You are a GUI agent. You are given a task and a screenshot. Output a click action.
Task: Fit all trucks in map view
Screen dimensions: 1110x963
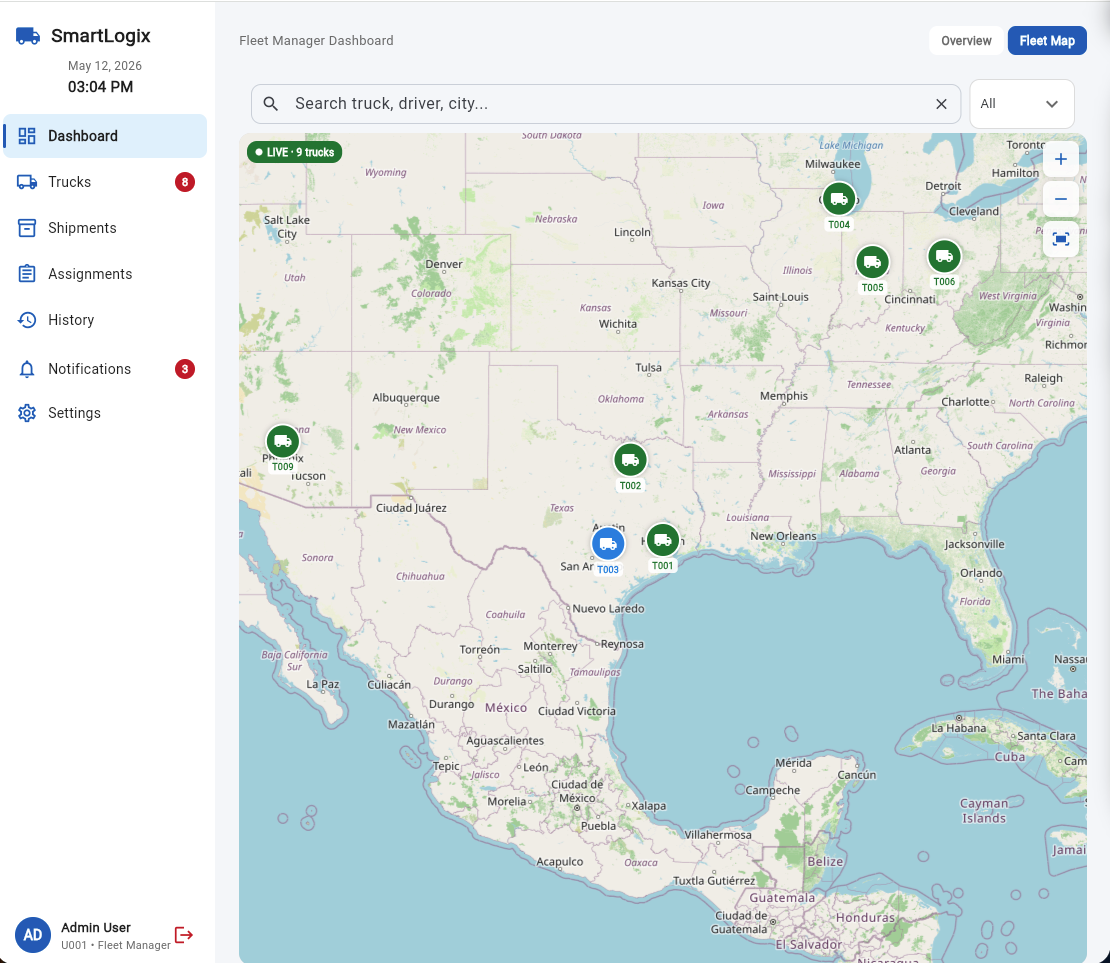tap(1060, 239)
